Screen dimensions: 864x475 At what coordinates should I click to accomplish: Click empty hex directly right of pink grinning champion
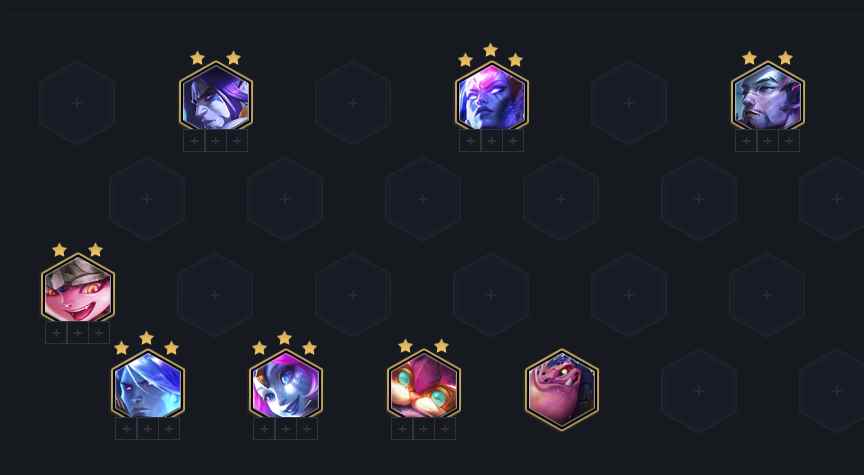[215, 295]
